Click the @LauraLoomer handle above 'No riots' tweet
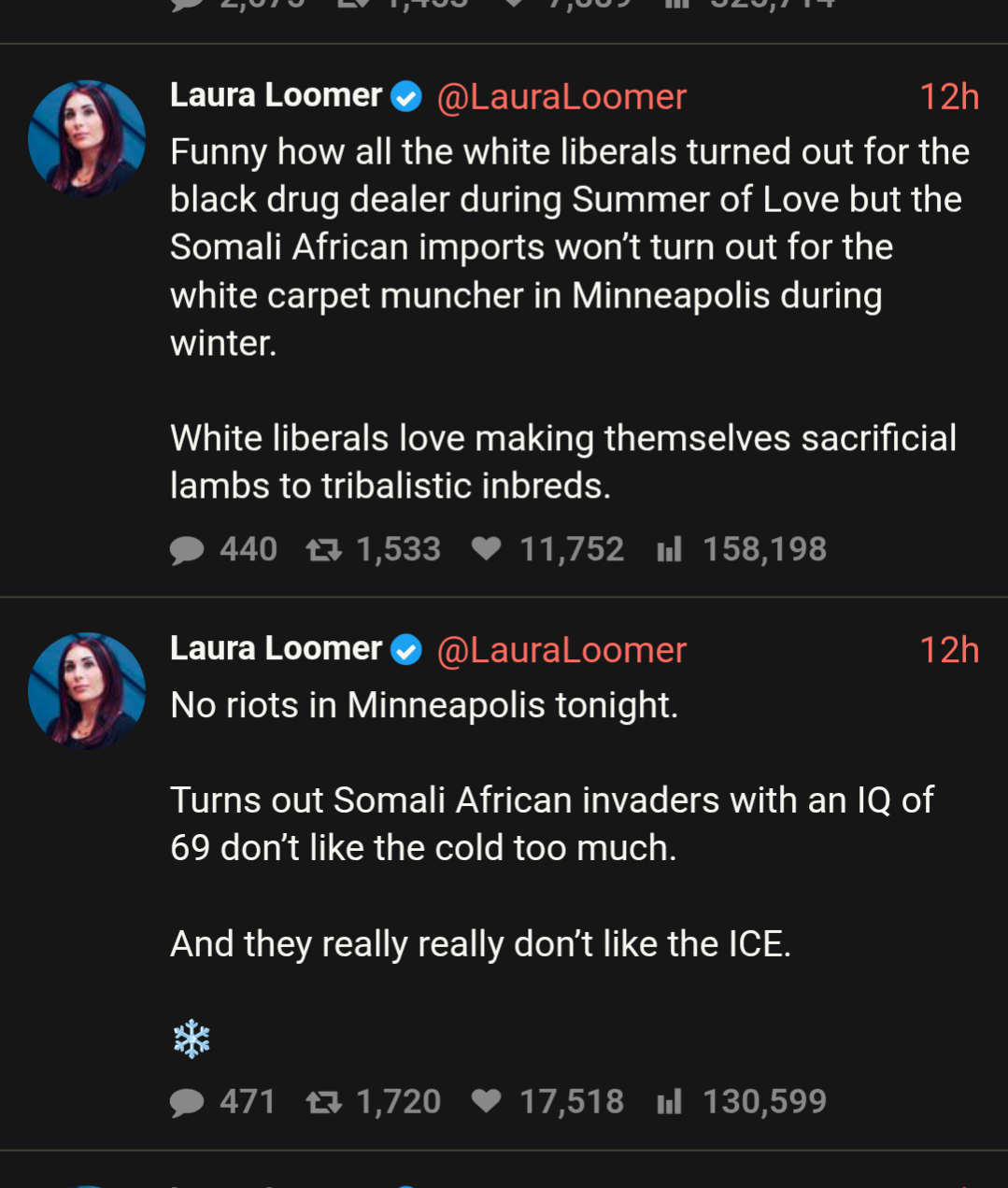 tap(561, 650)
